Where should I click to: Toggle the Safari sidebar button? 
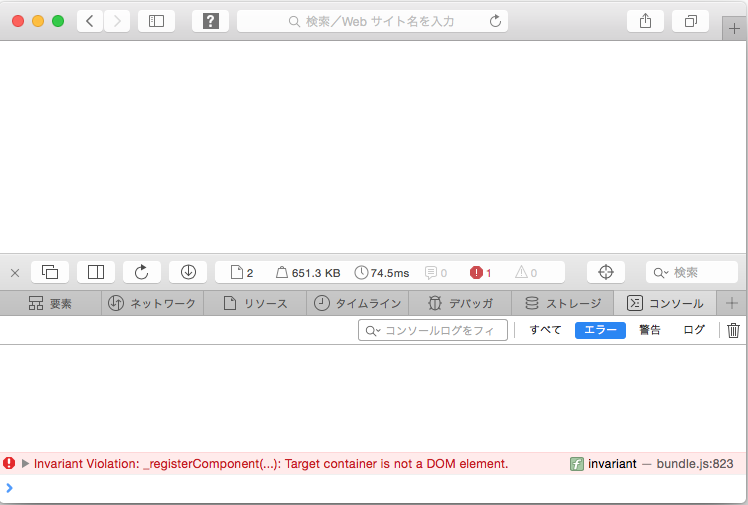click(156, 21)
